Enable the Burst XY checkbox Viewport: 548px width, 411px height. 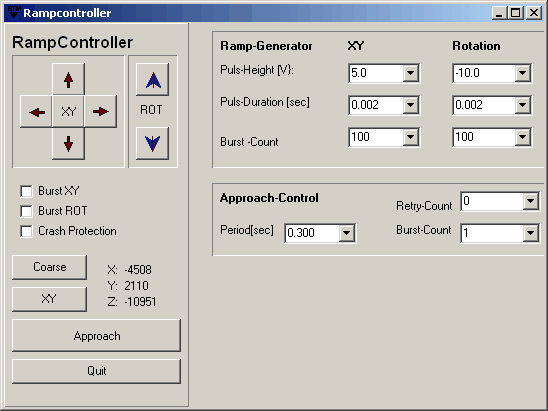coord(26,191)
